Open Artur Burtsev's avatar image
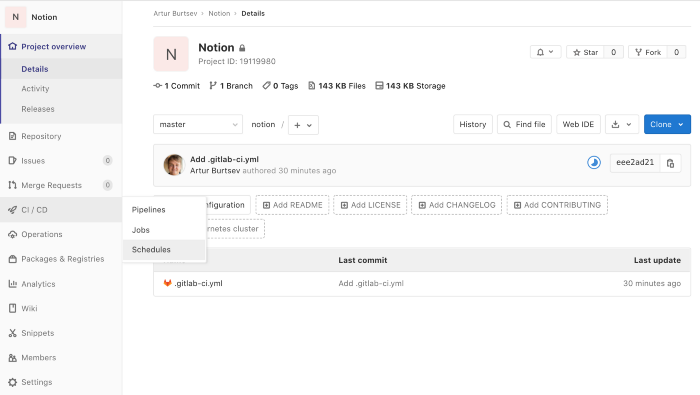Screen dimensions: 700x395 174,165
